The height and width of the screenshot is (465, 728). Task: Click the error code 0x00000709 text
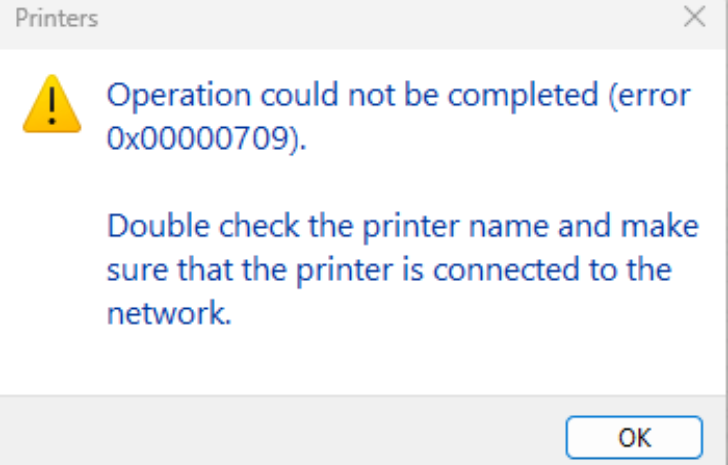click(207, 138)
